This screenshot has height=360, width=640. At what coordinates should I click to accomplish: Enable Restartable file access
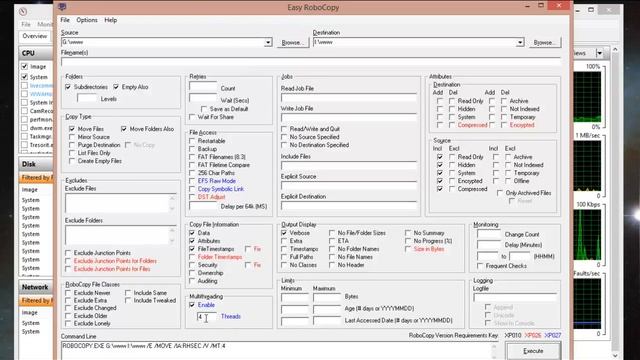(192, 141)
